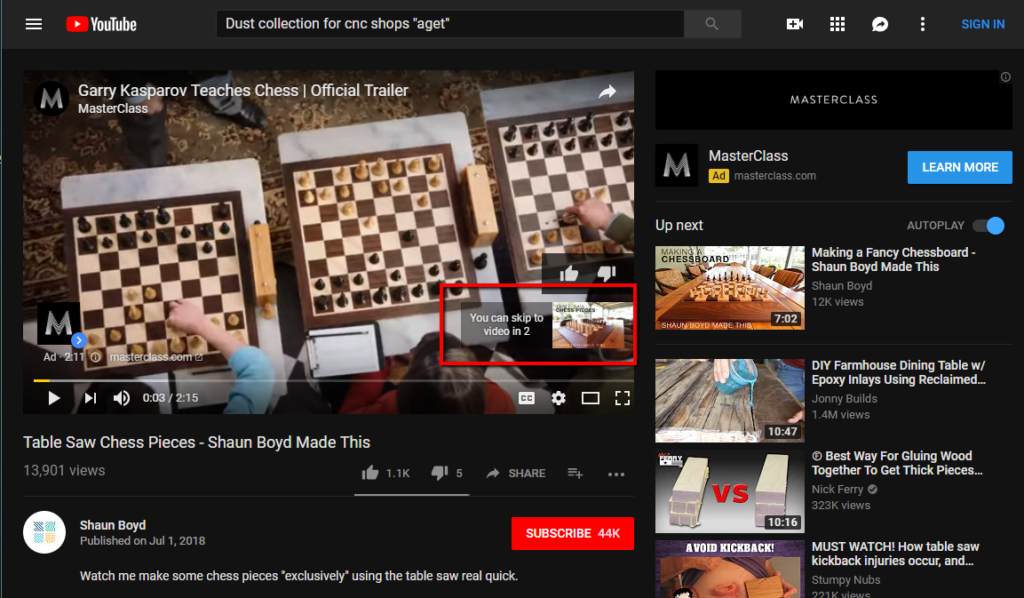Play the video

point(54,398)
